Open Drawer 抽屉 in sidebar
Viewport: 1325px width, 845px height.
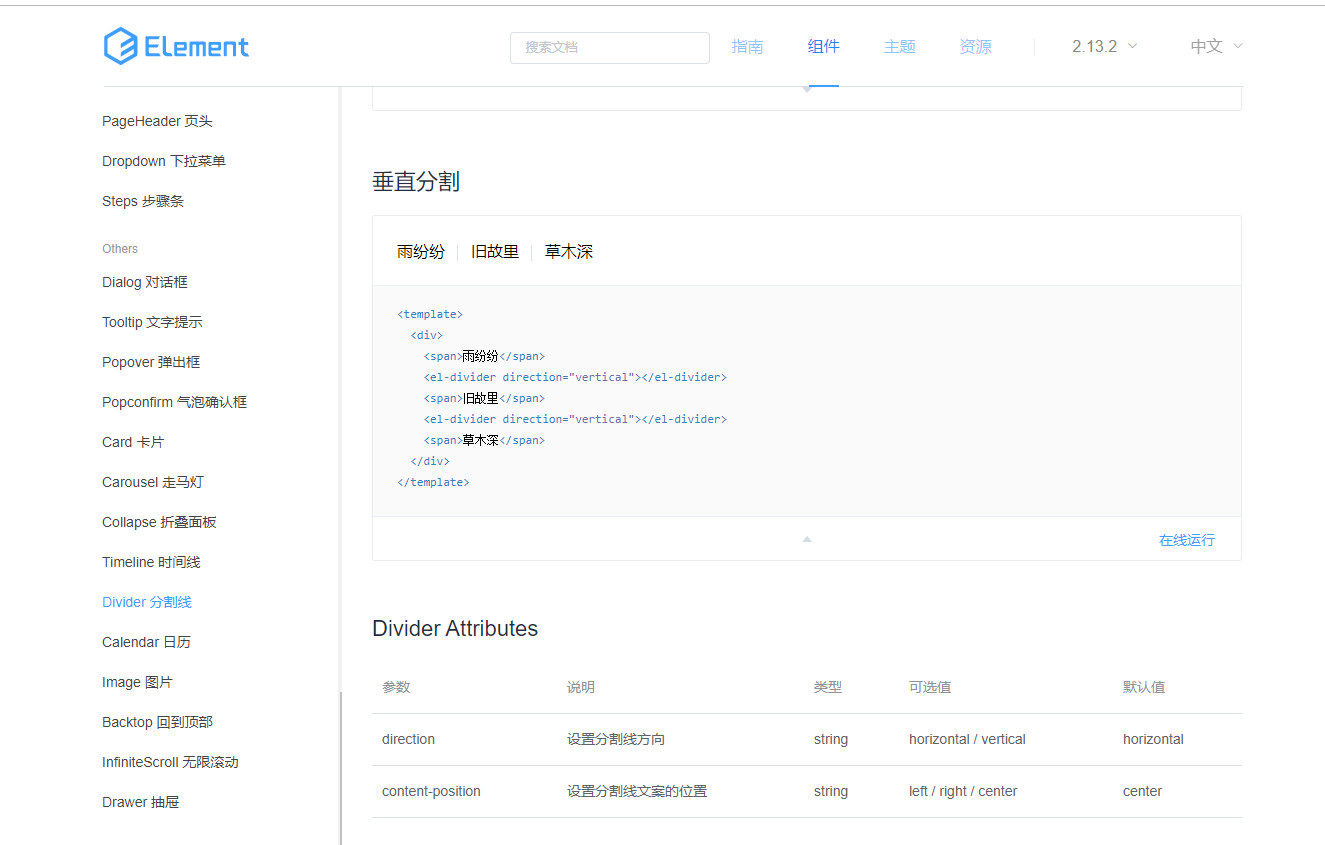pos(140,802)
